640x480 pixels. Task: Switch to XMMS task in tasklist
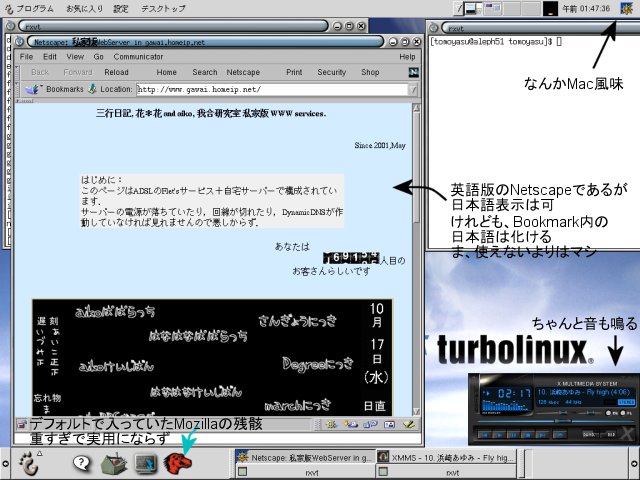tap(446, 458)
